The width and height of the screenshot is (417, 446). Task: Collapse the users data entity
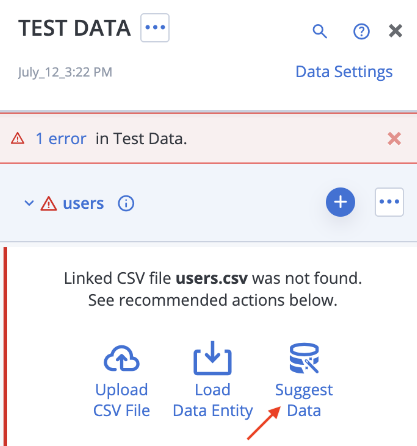(x=29, y=203)
